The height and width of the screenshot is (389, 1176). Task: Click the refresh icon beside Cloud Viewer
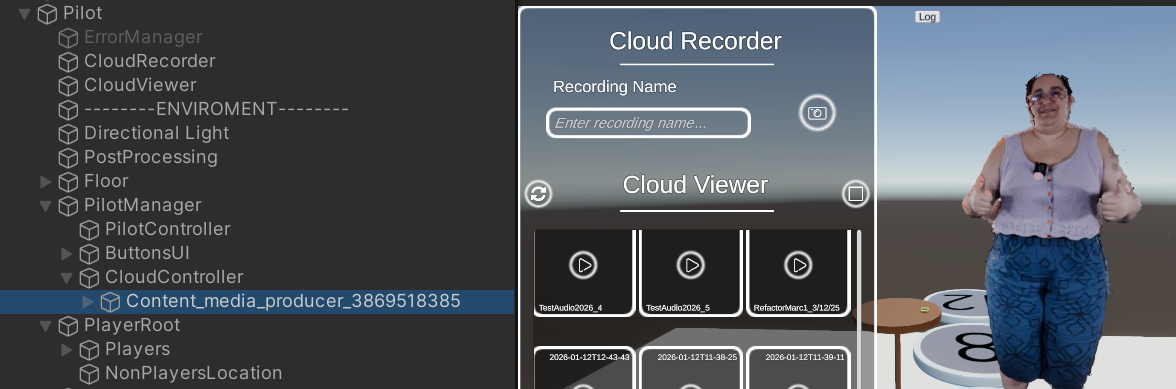[538, 193]
